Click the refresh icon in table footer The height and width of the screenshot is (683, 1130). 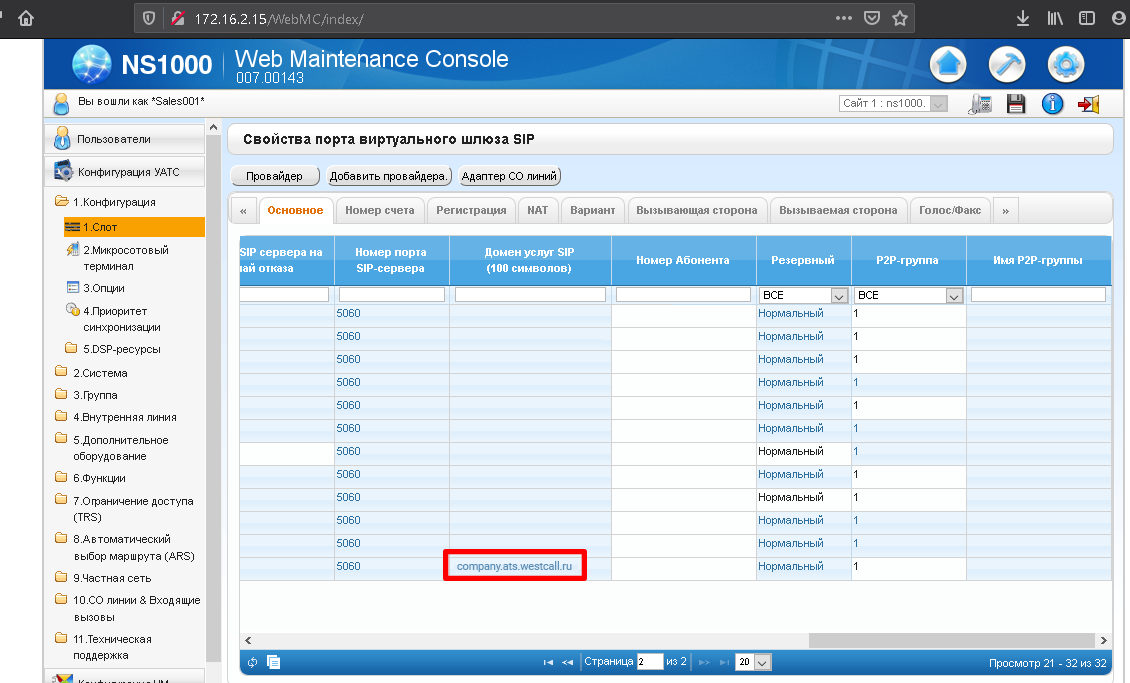pos(252,662)
